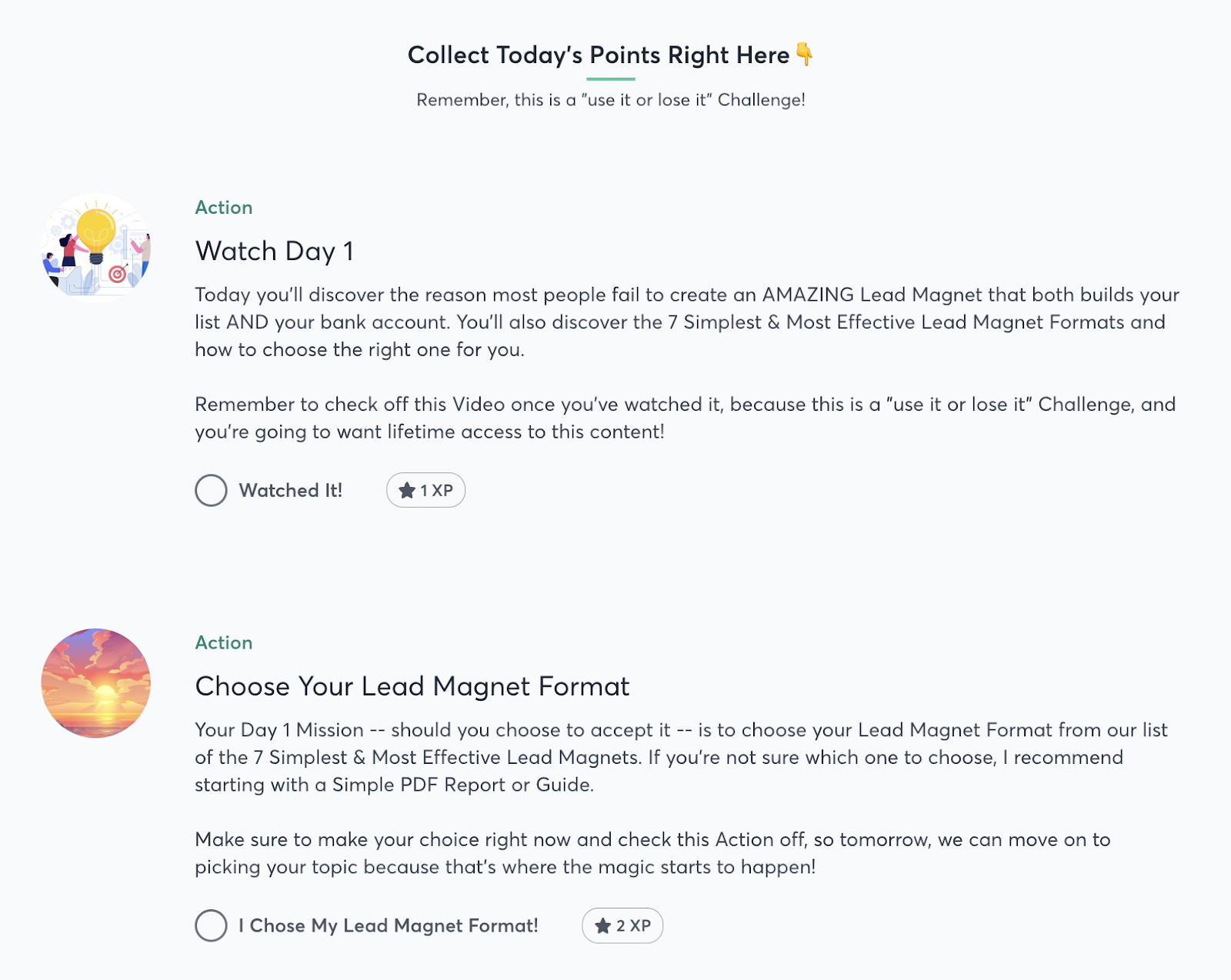Check the circle next to Watched It!
The image size is (1231, 980).
[211, 490]
